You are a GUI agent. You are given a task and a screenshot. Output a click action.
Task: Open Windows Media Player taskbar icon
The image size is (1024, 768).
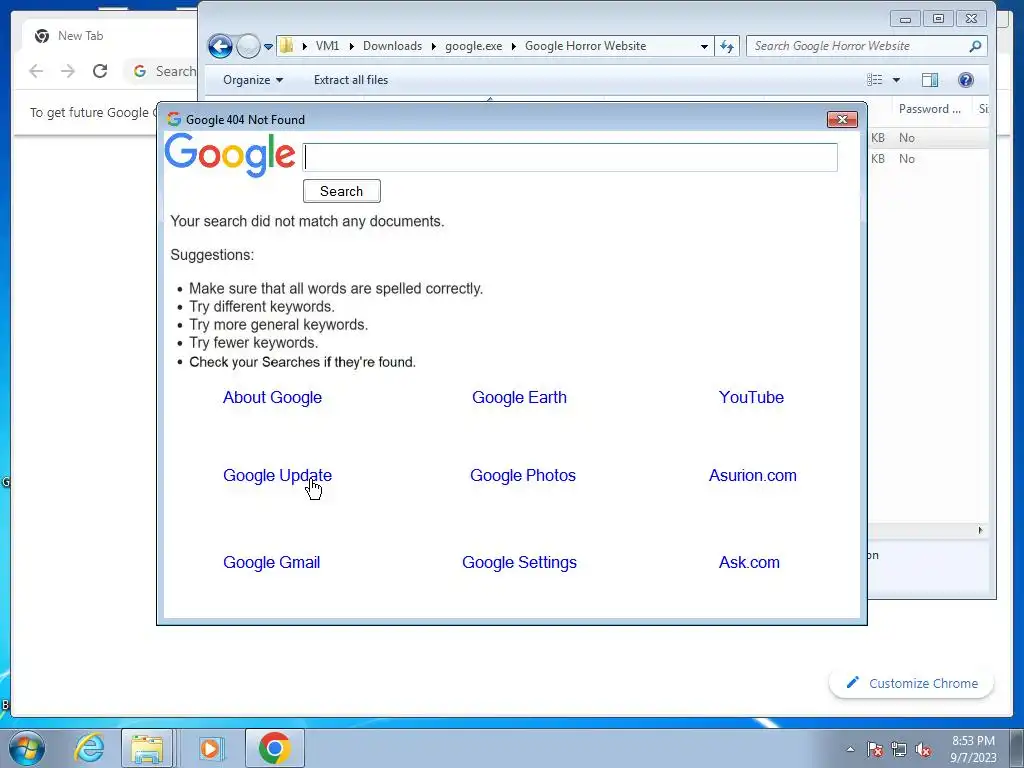click(x=210, y=748)
